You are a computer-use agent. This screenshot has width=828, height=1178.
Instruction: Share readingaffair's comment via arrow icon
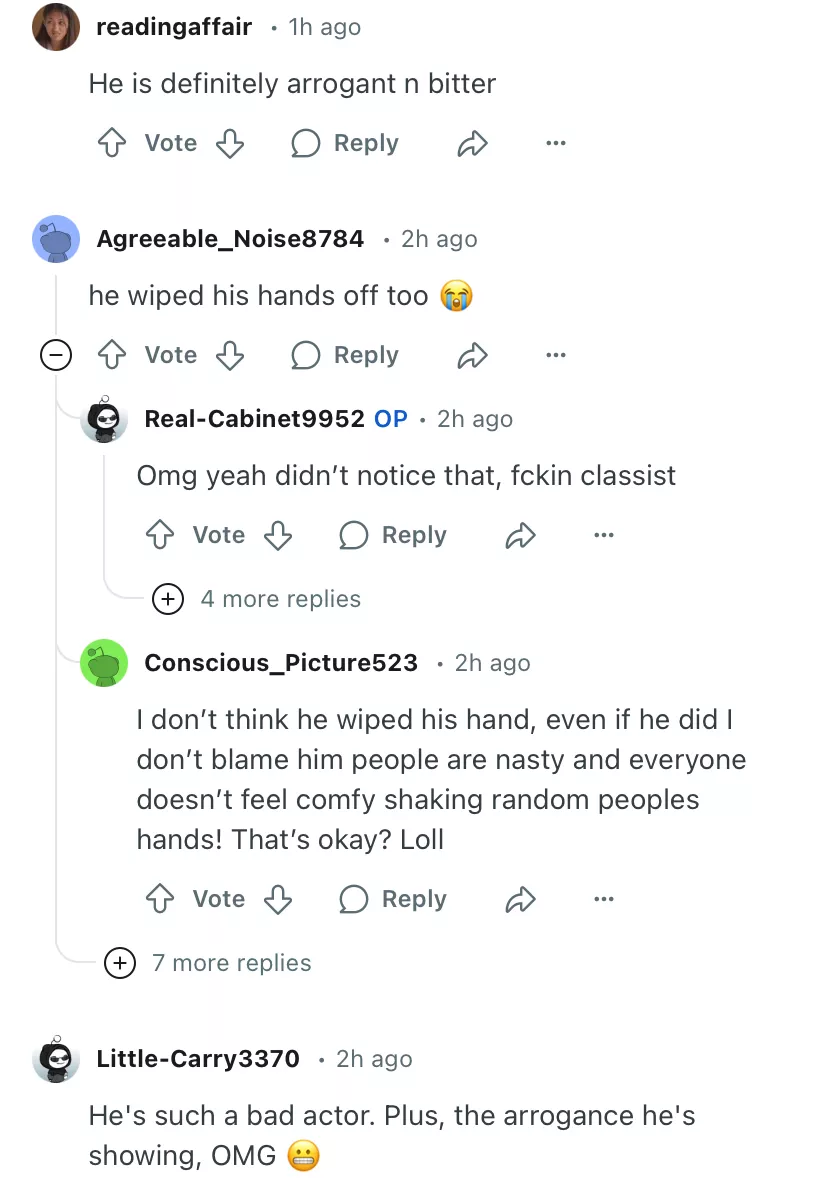[471, 144]
